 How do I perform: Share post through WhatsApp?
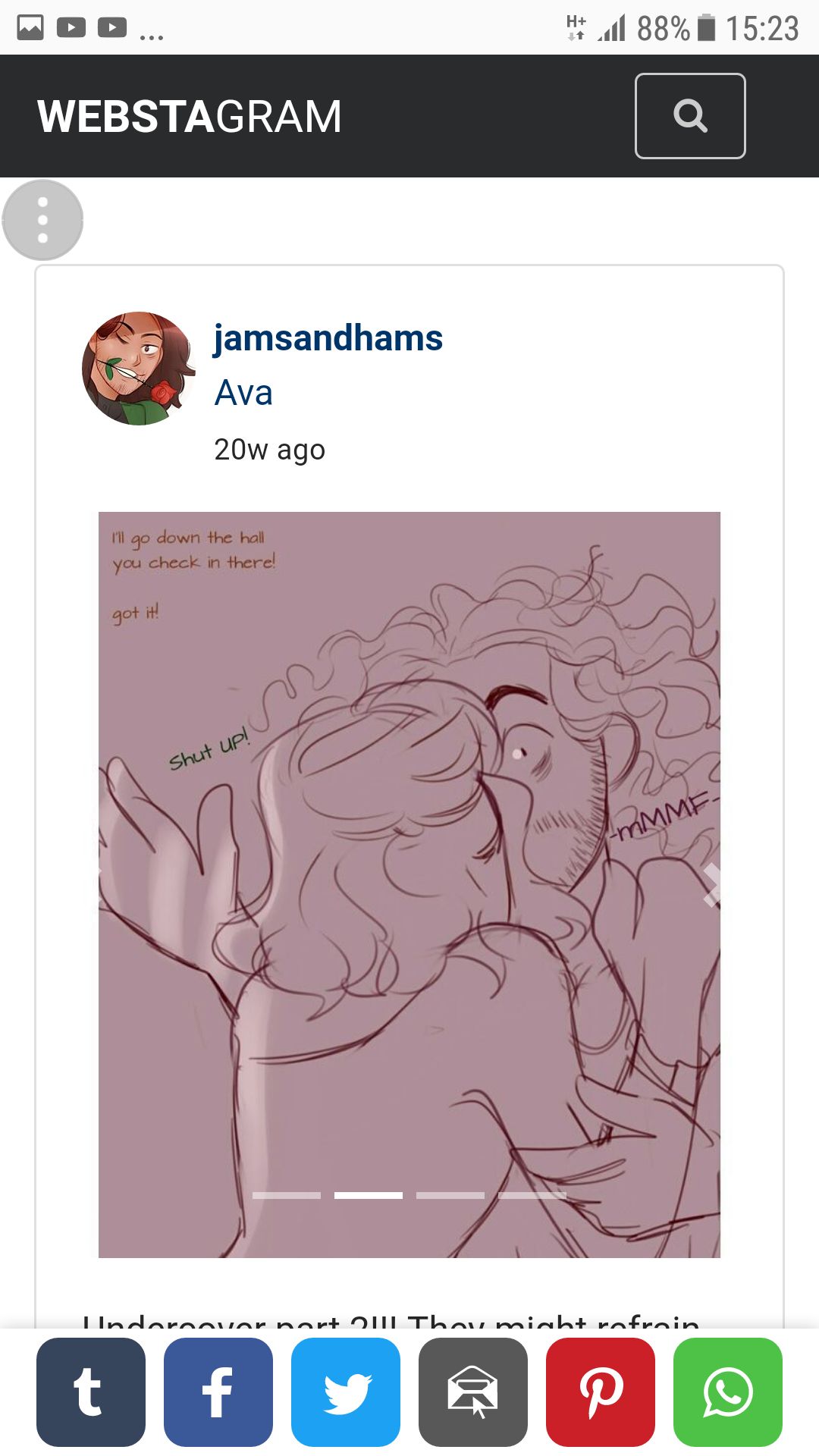[728, 1392]
